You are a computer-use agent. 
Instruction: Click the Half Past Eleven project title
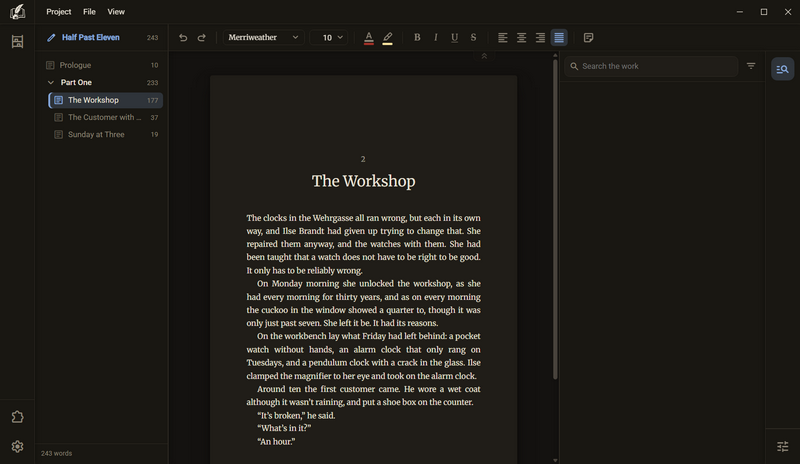pyautogui.click(x=91, y=37)
